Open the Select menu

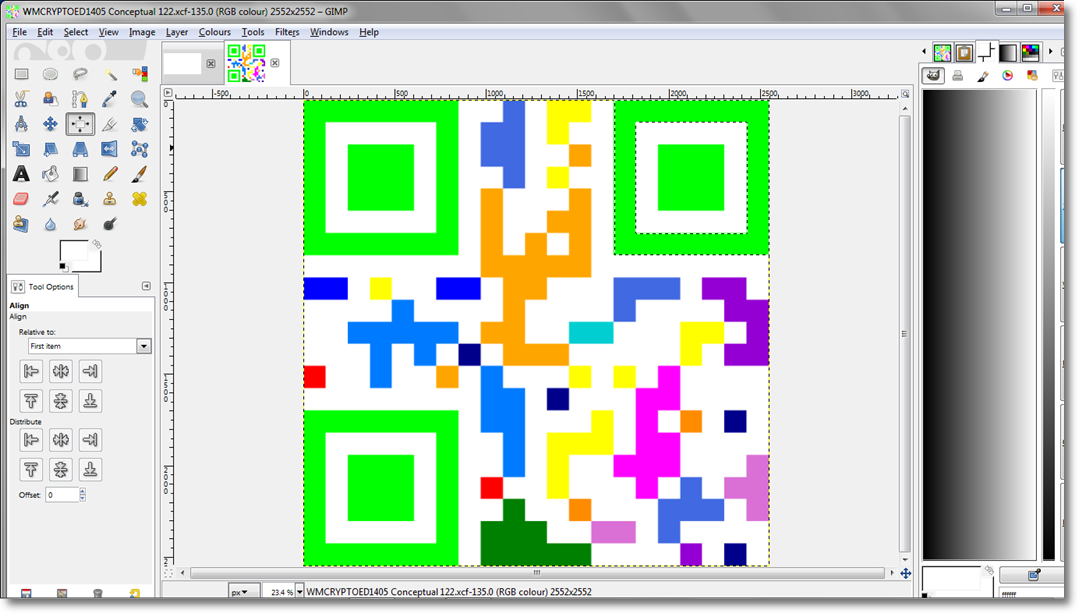click(x=76, y=32)
